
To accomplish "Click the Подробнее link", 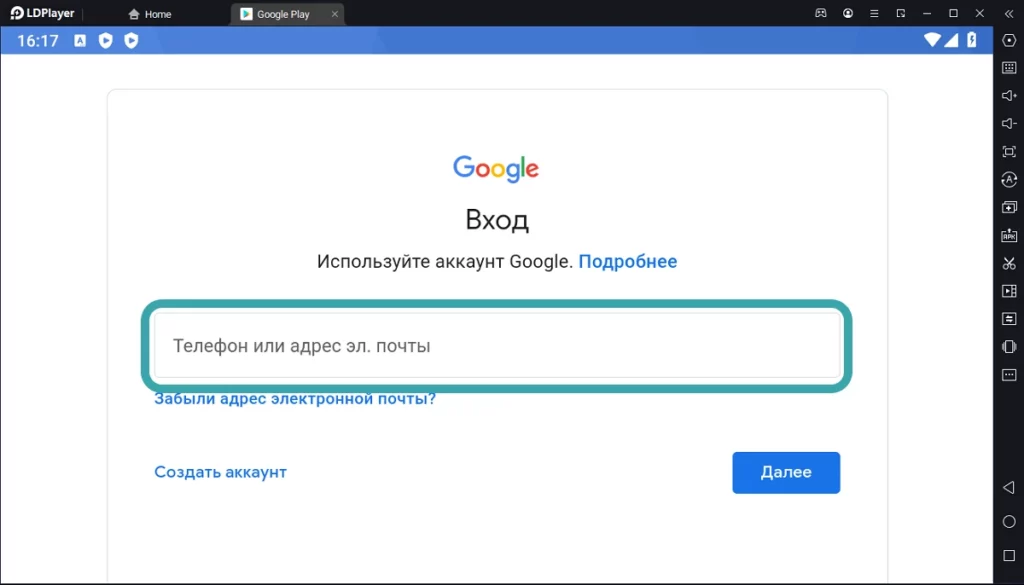I will [x=628, y=261].
